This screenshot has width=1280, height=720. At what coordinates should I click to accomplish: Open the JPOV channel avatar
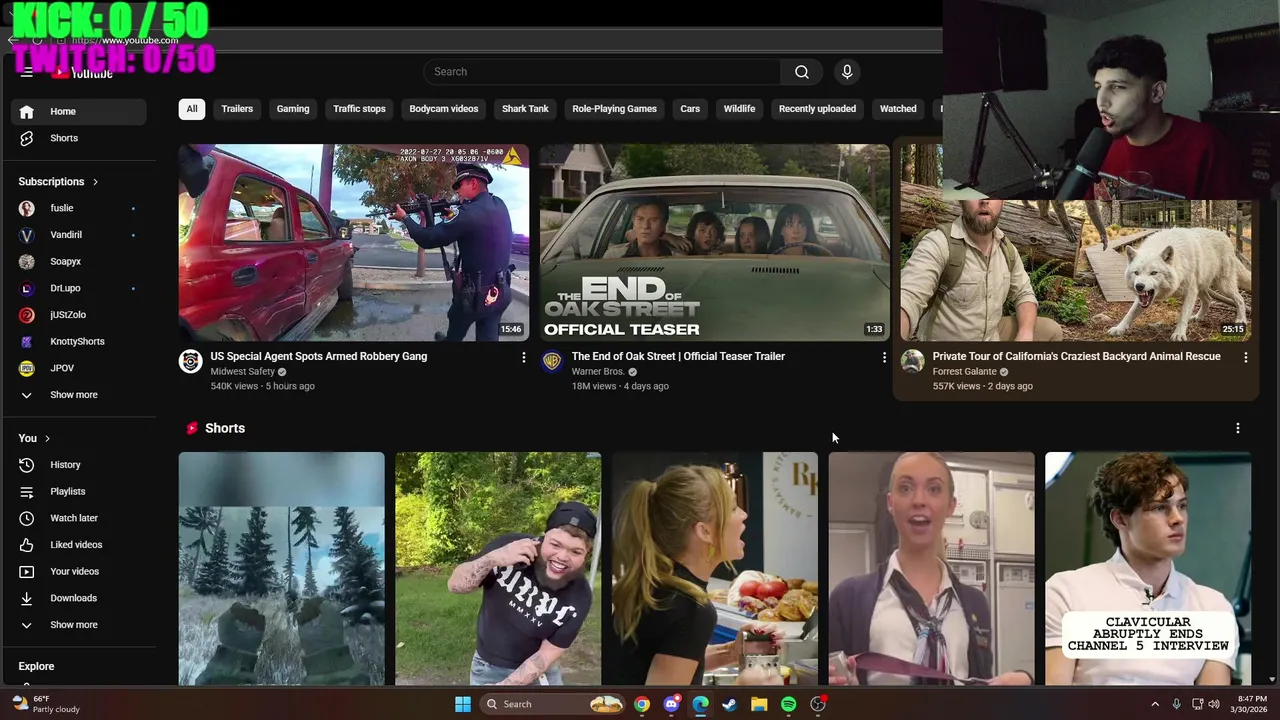coord(27,368)
